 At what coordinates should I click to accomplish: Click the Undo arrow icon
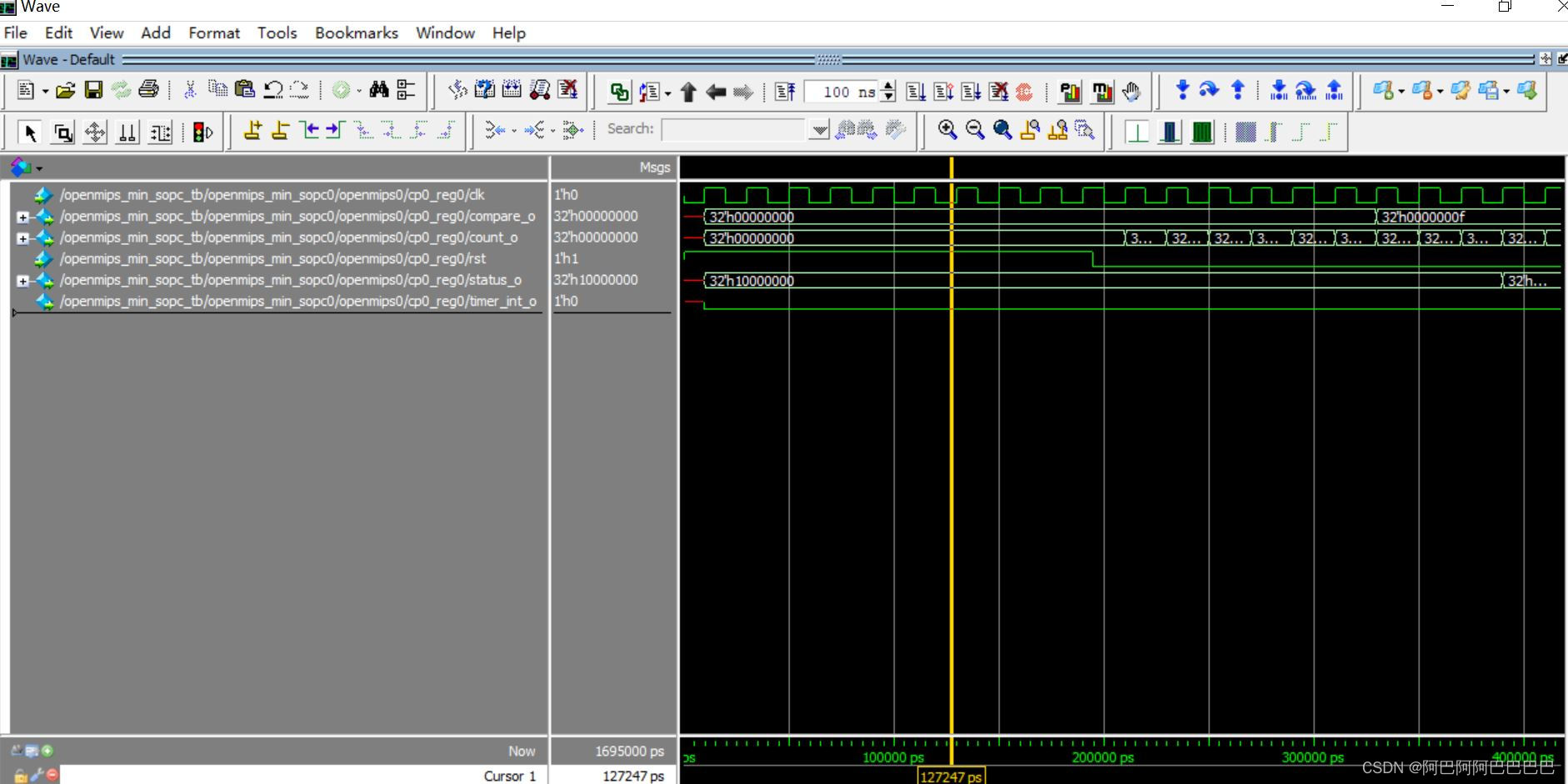pos(272,90)
